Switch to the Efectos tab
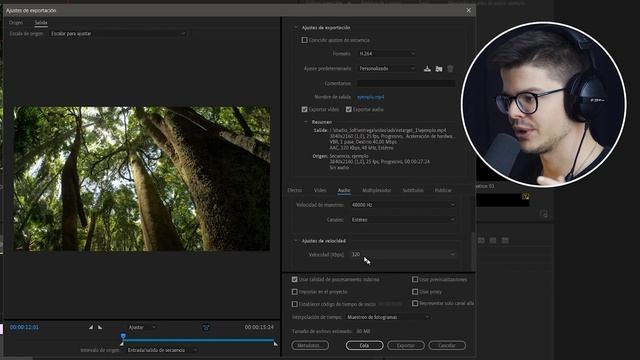Viewport: 640px width, 360px height. 295,190
